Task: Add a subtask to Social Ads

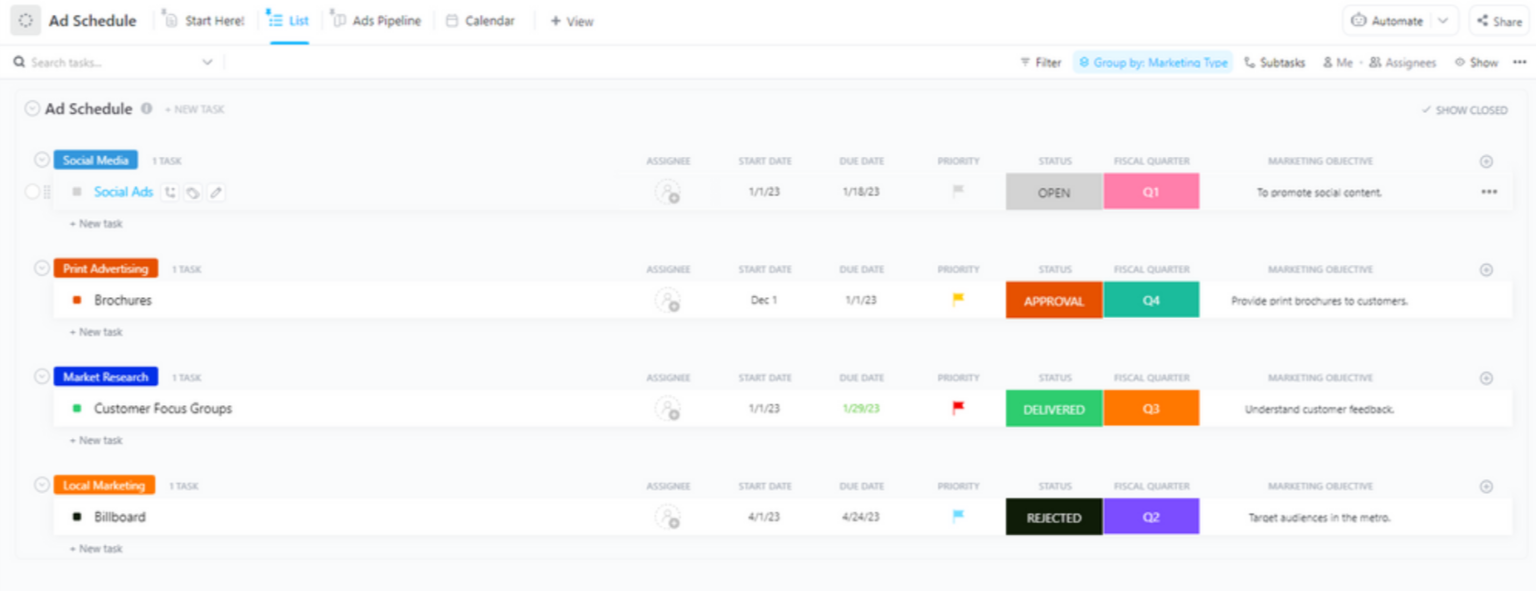Action: click(172, 191)
